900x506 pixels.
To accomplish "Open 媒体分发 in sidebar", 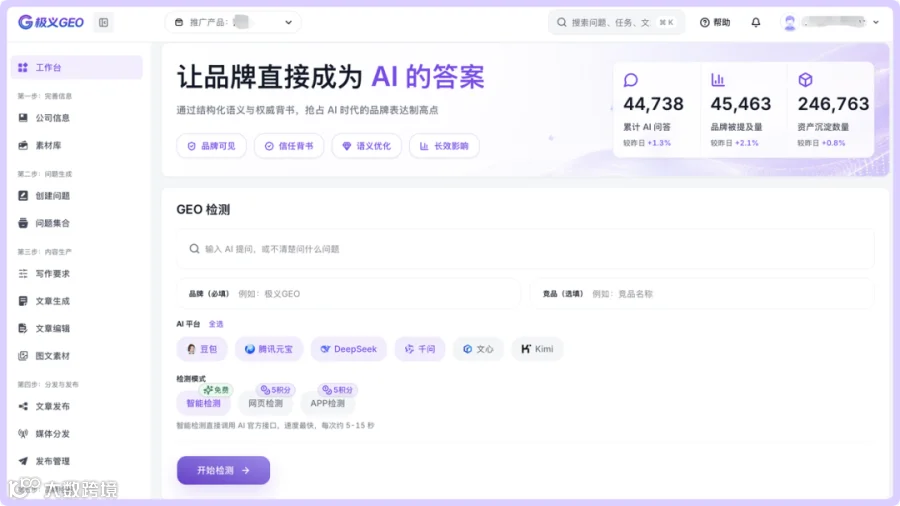I will click(77, 434).
